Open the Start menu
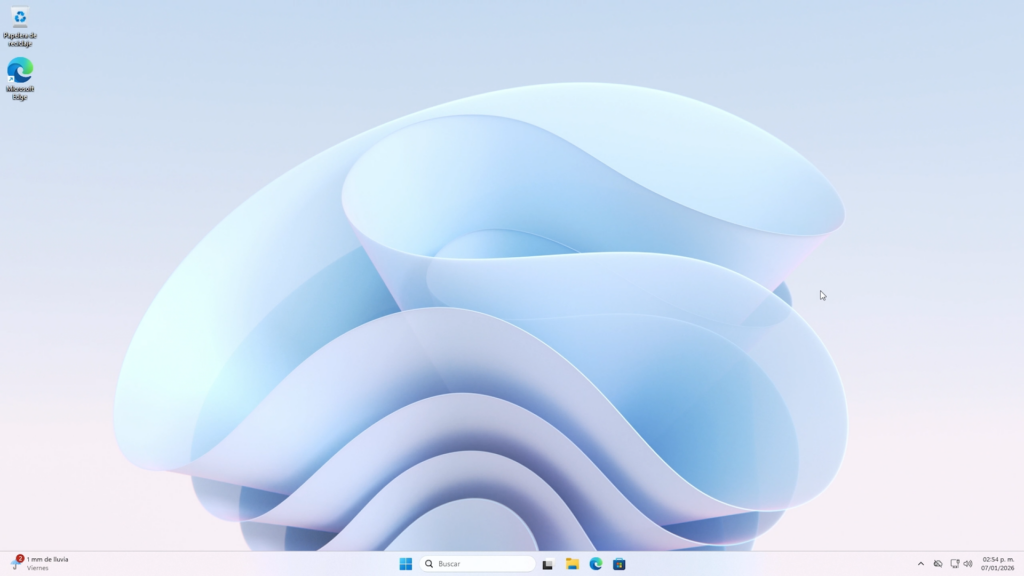This screenshot has height=576, width=1024. click(x=405, y=563)
